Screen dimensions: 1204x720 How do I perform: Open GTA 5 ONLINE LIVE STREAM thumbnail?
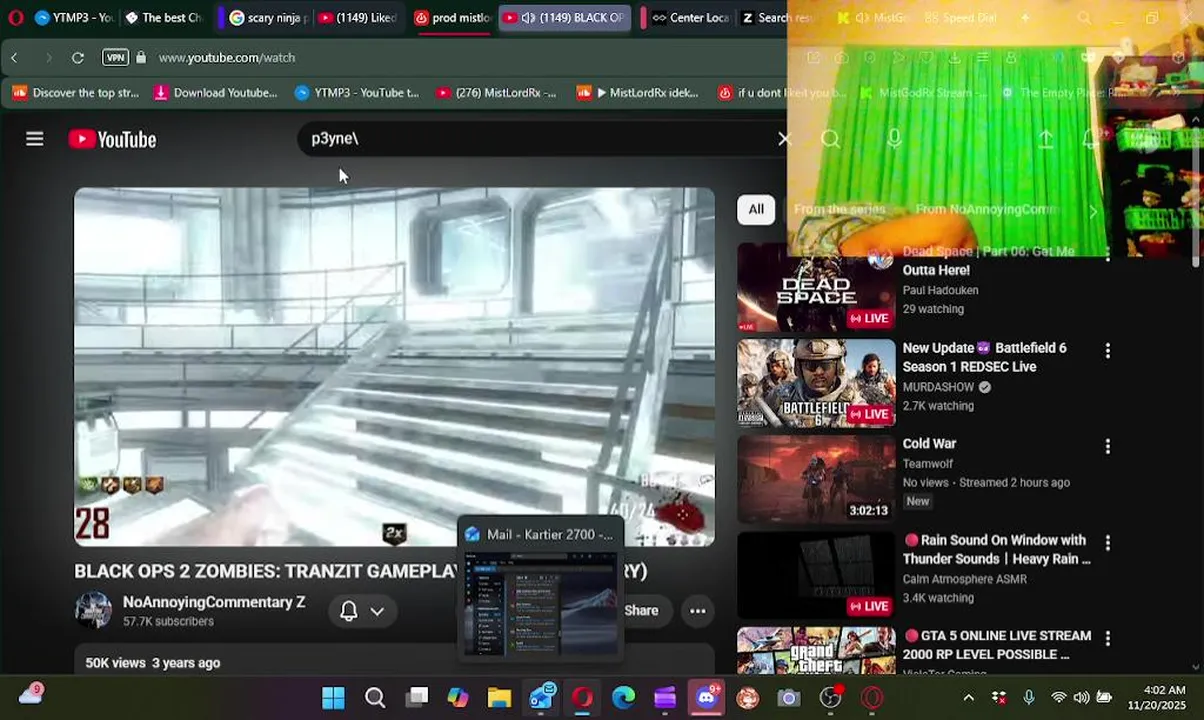816,651
